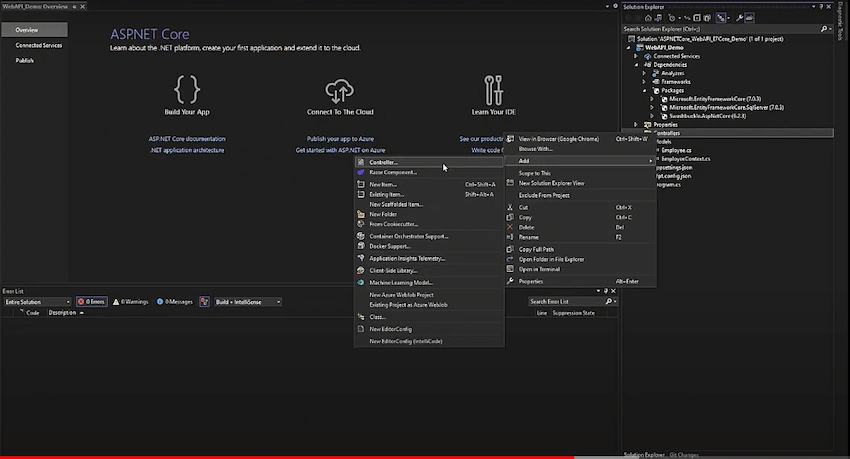This screenshot has height=459, width=850.
Task: Choose New Item... menu entry
Action: [x=429, y=184]
